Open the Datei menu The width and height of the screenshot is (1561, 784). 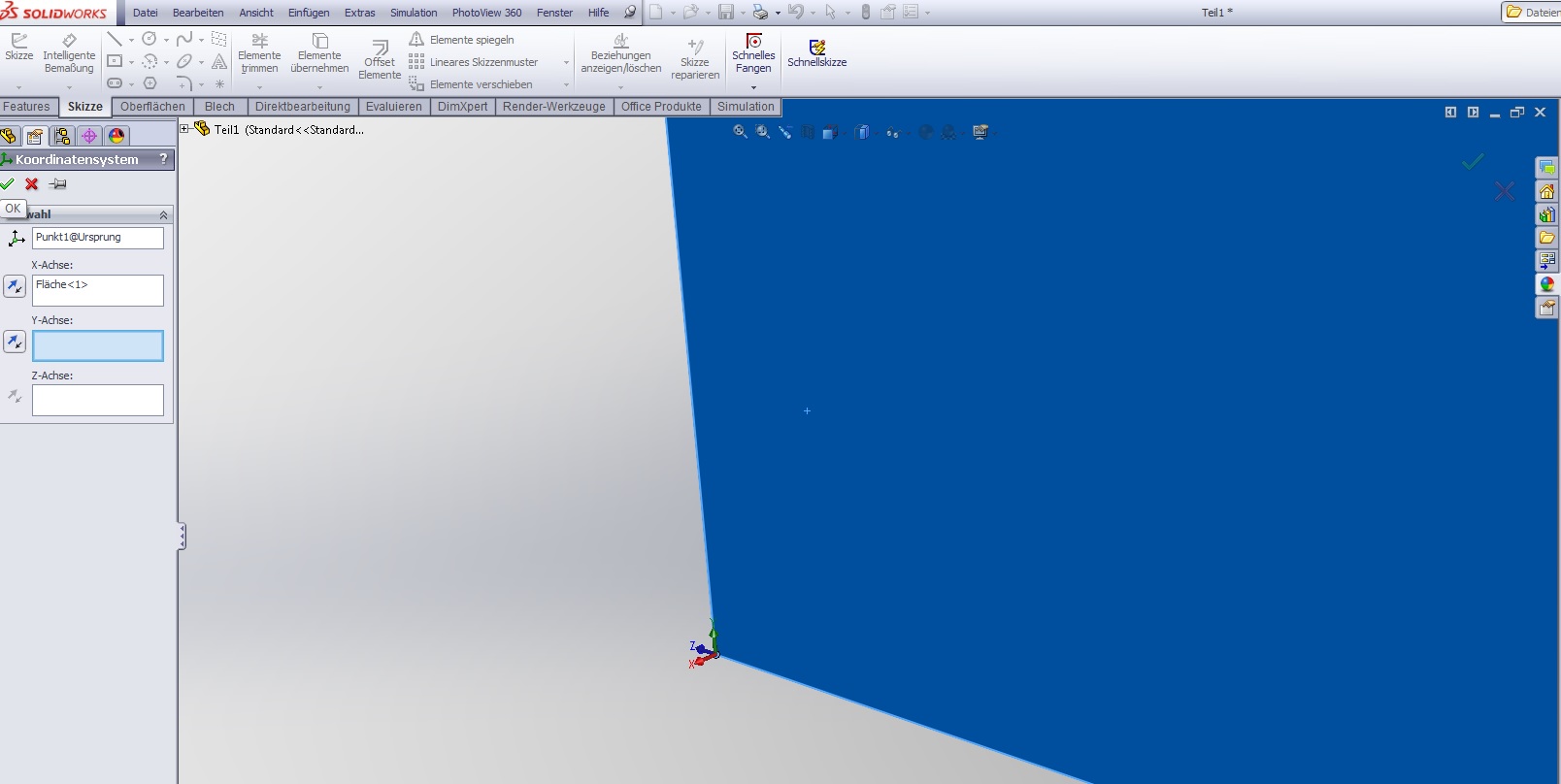pos(146,13)
